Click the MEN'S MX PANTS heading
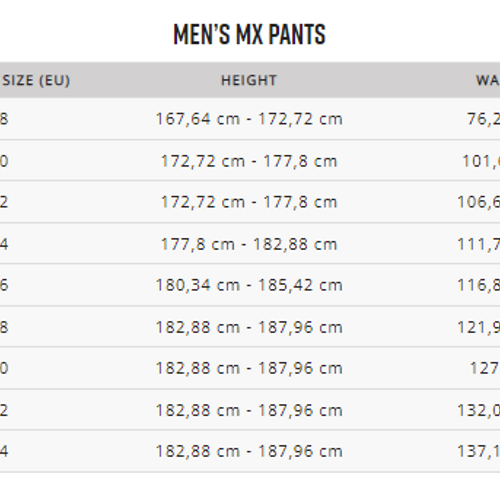Viewport: 500px width, 500px height. click(x=249, y=34)
